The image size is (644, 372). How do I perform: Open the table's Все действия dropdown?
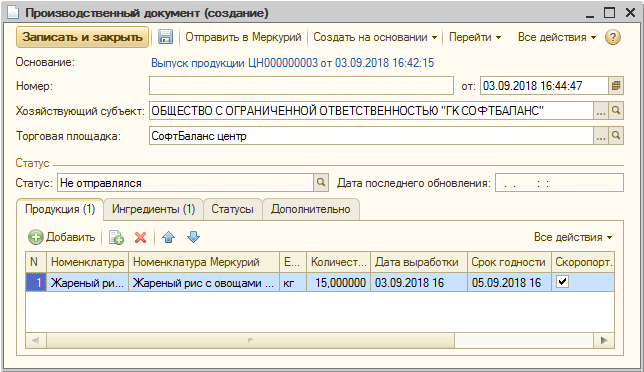(x=573, y=237)
